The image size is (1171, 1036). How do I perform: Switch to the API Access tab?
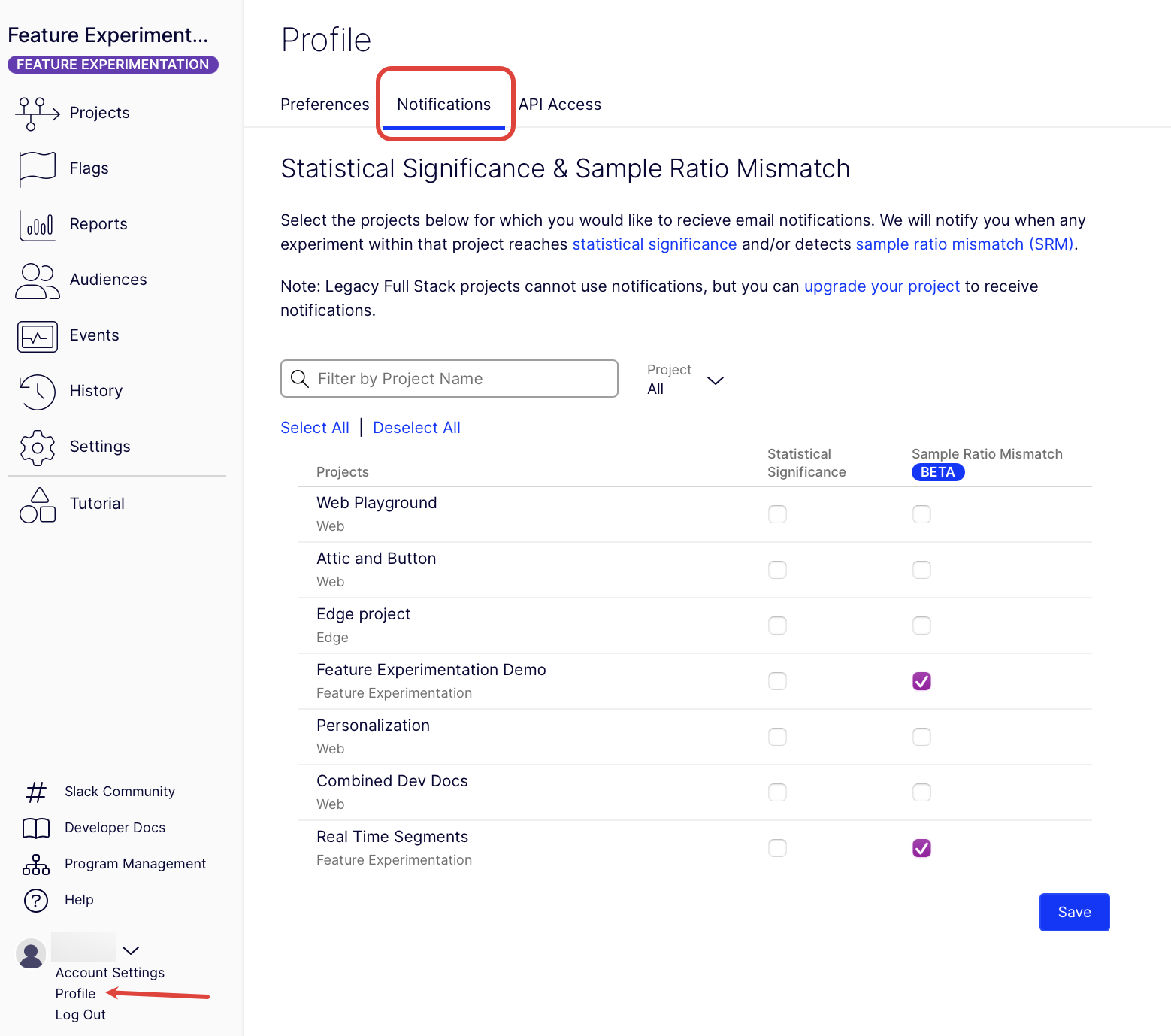560,105
